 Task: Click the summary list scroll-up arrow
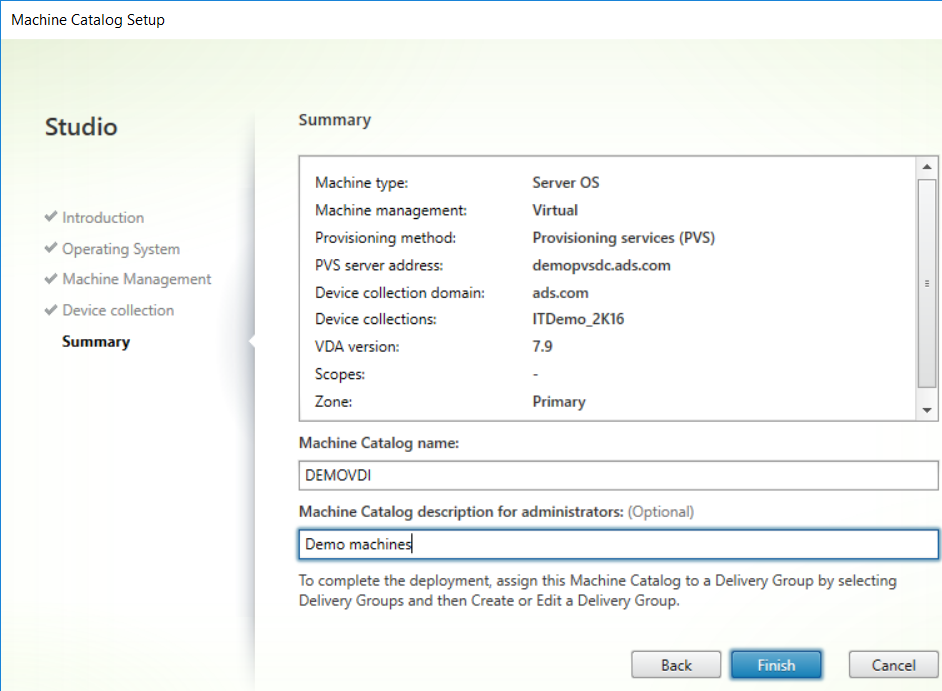[x=926, y=167]
